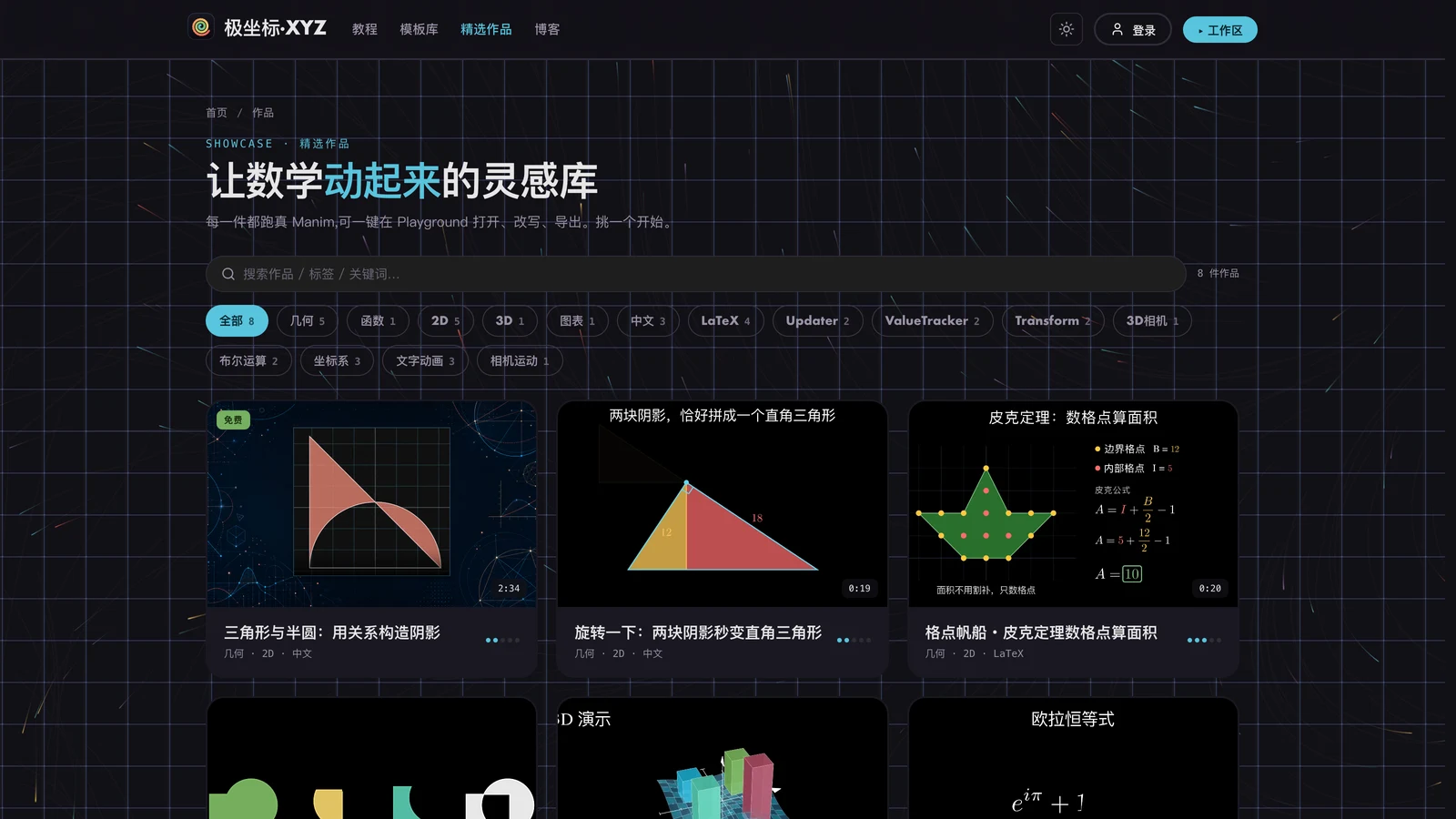Filter by the 坐标系 3 tag
Viewport: 1456px width, 819px height.
[x=337, y=360]
